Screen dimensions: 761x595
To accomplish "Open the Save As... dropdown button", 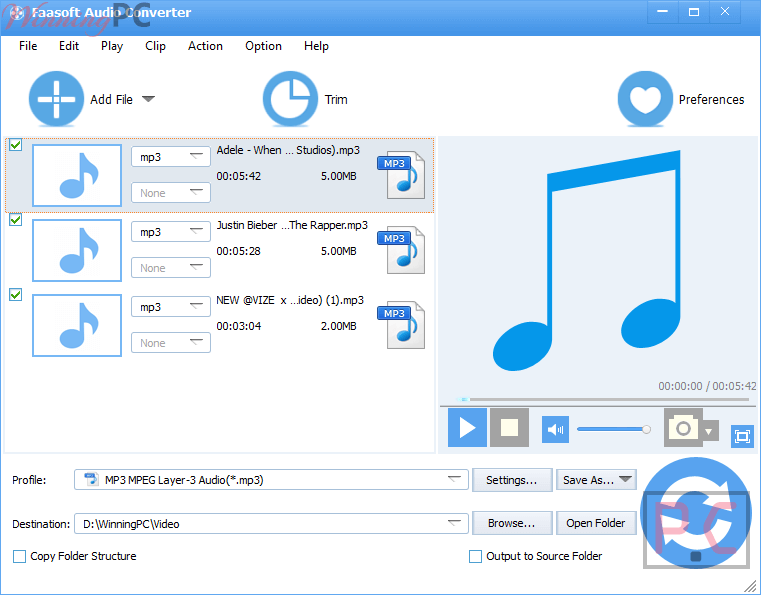I will click(596, 480).
